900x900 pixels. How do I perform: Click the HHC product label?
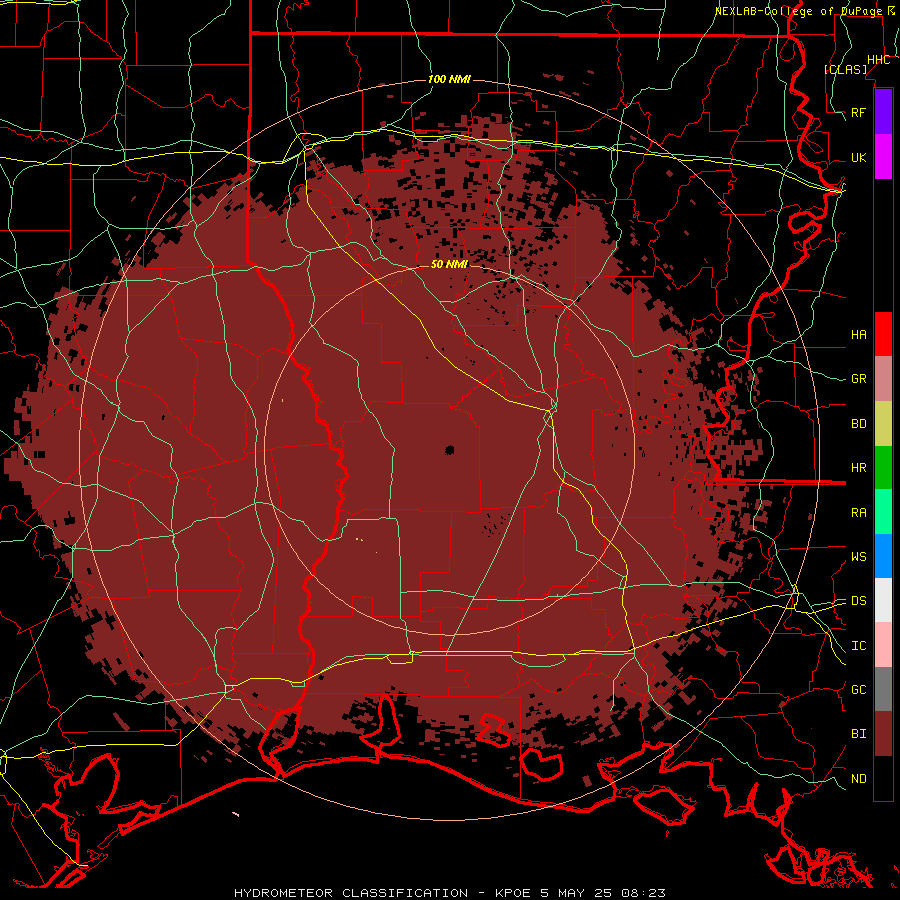click(x=879, y=60)
